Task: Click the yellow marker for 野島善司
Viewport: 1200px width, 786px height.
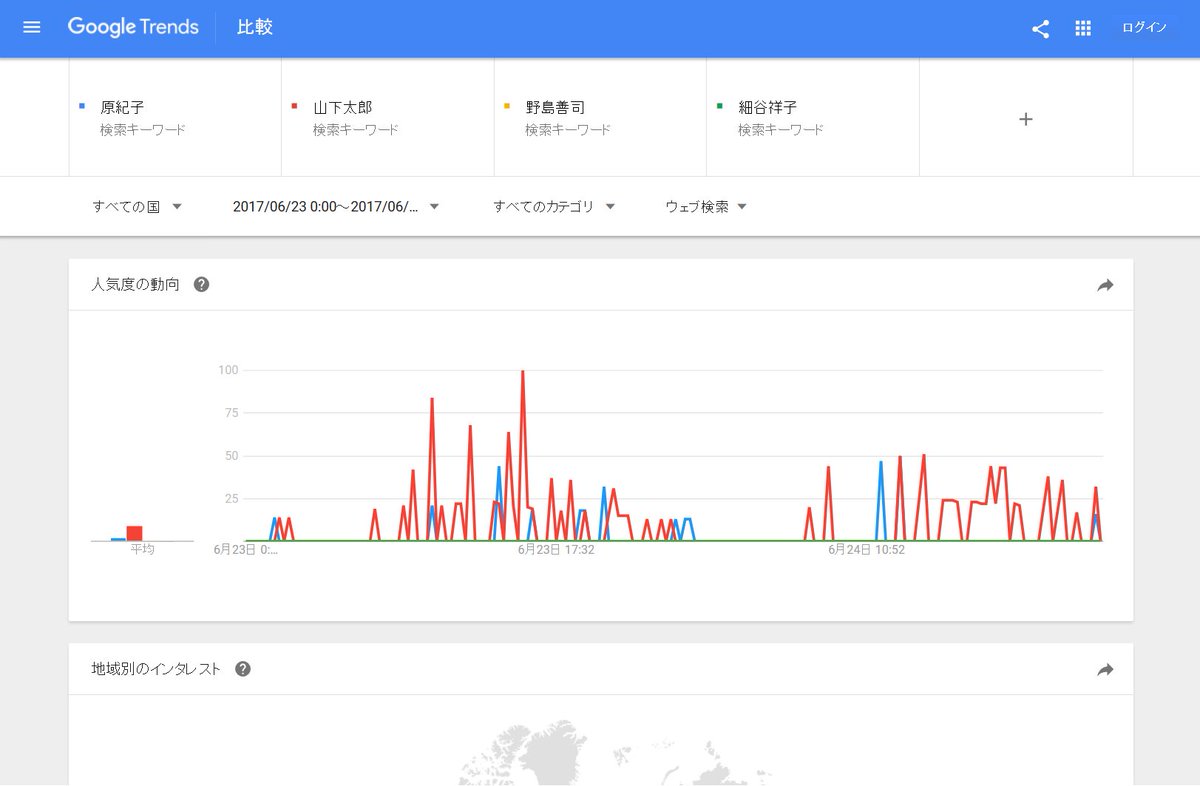Action: (507, 105)
